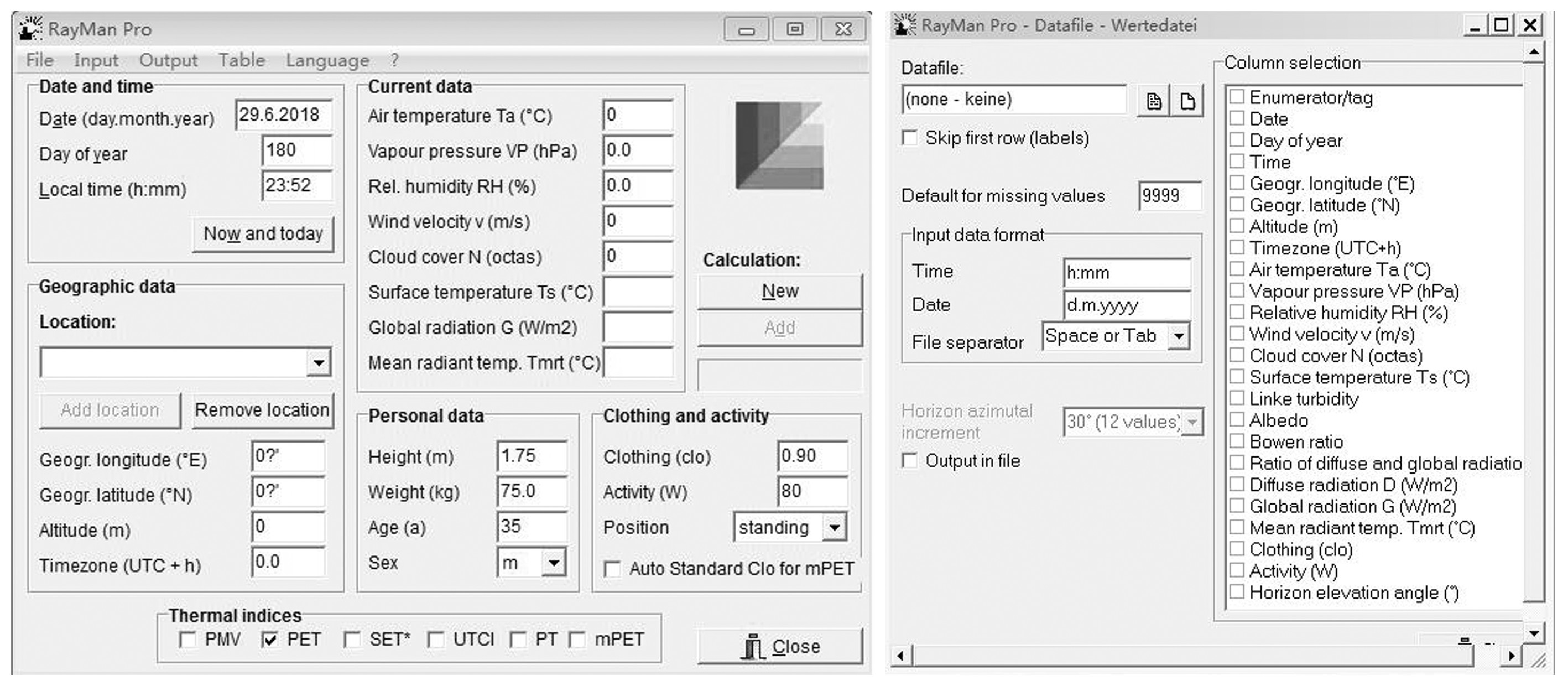Tick Skip first row (labels) checkbox
The width and height of the screenshot is (1568, 686).
tap(909, 138)
